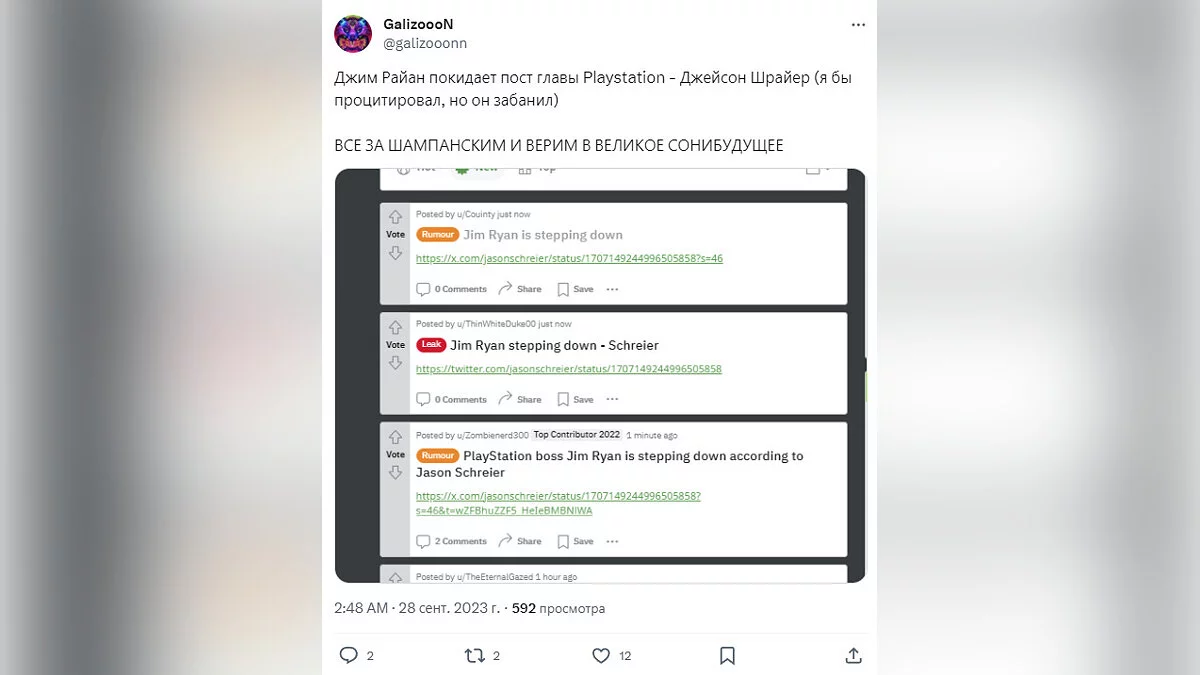Share the tweet via the upload icon
Viewport: 1200px width, 675px height.
click(854, 656)
